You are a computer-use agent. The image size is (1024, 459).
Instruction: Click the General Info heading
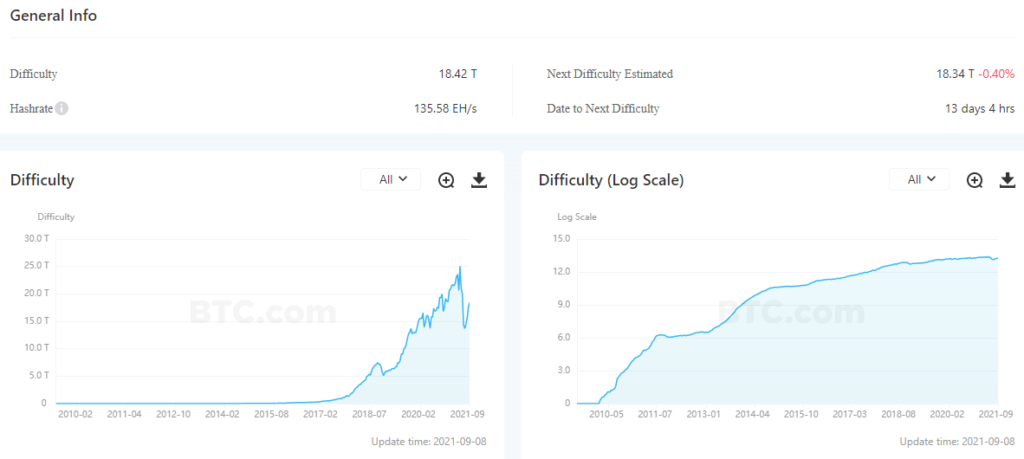coord(53,16)
